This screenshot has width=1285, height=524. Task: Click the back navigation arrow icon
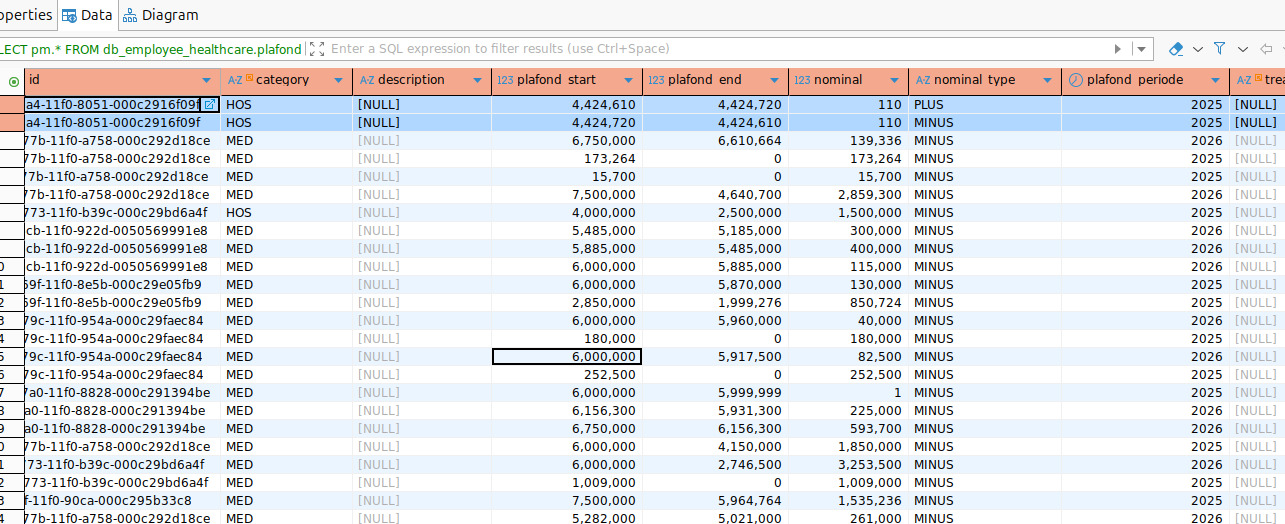click(1266, 49)
